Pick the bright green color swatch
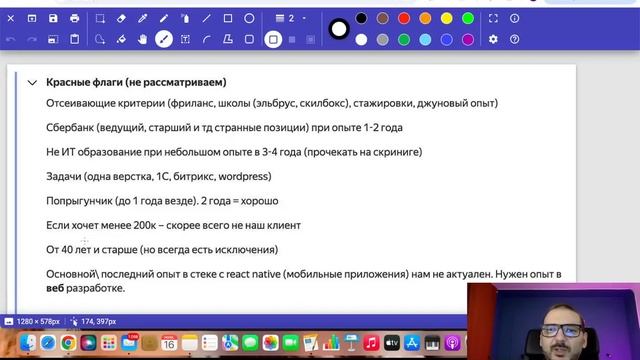Image resolution: width=640 pixels, height=360 pixels. pyautogui.click(x=468, y=18)
